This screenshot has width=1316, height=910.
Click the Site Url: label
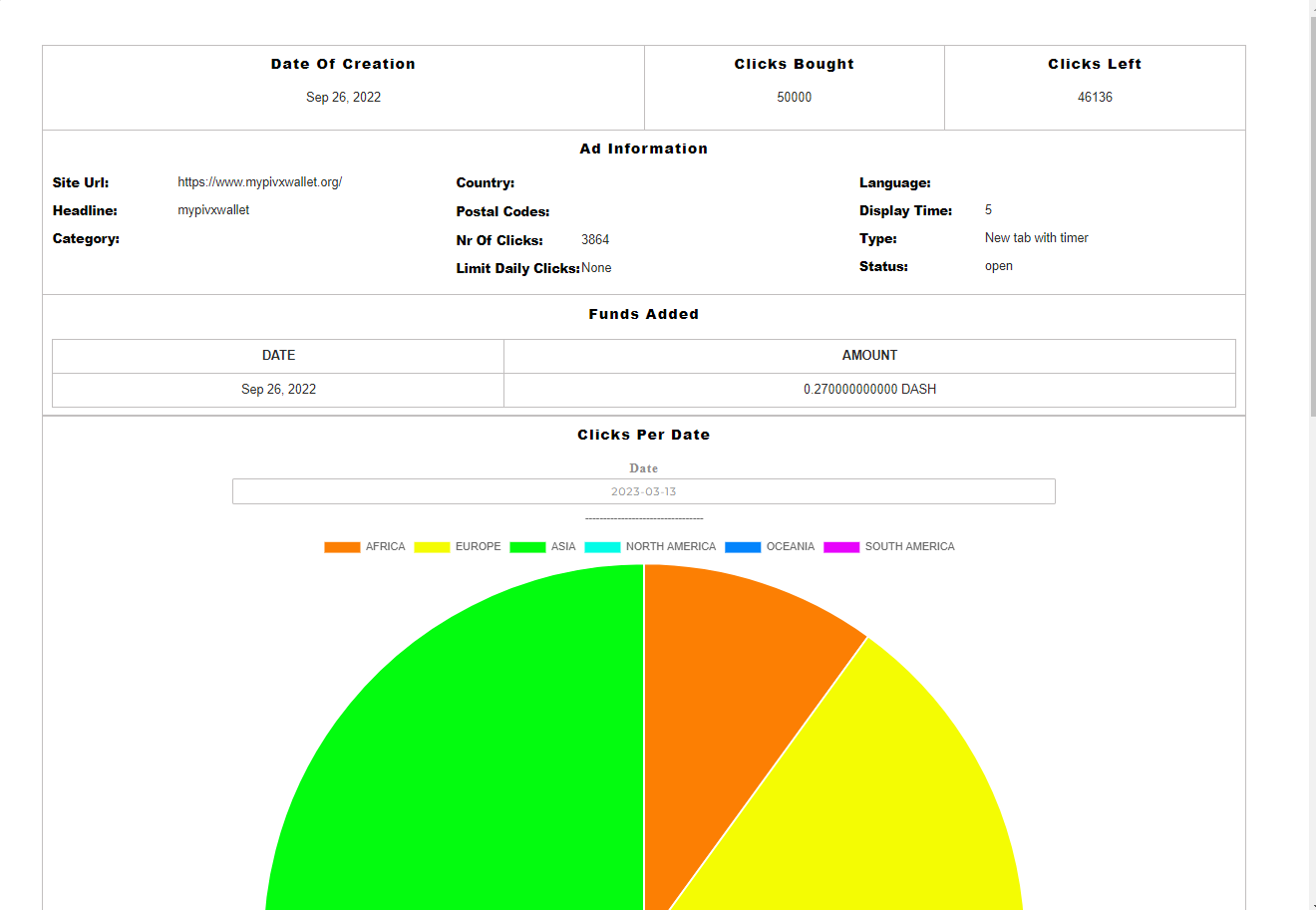(81, 182)
